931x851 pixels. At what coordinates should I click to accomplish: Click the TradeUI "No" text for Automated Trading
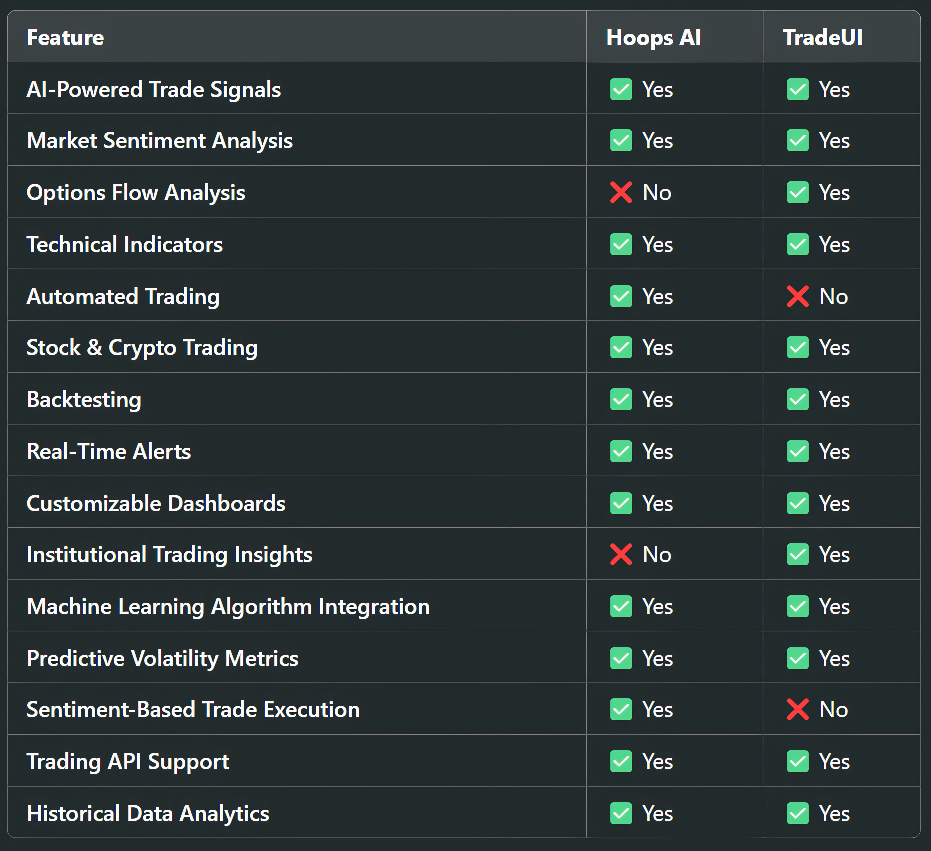coord(834,297)
